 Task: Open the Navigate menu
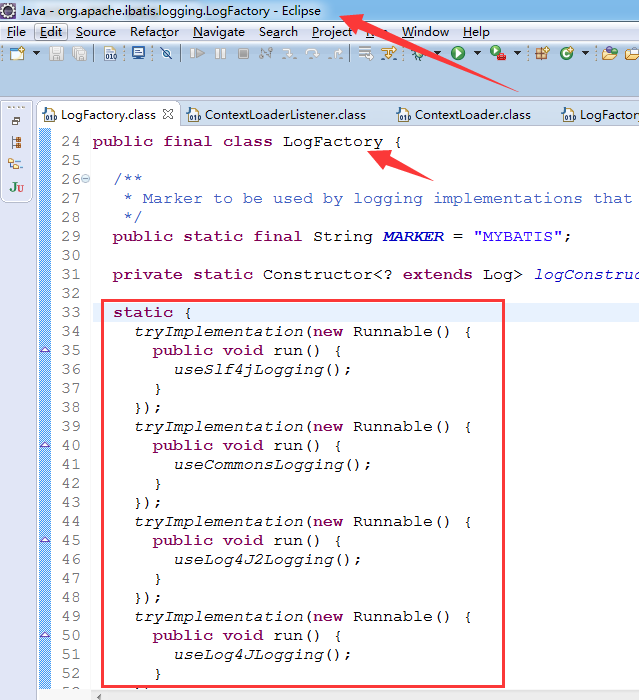click(219, 32)
